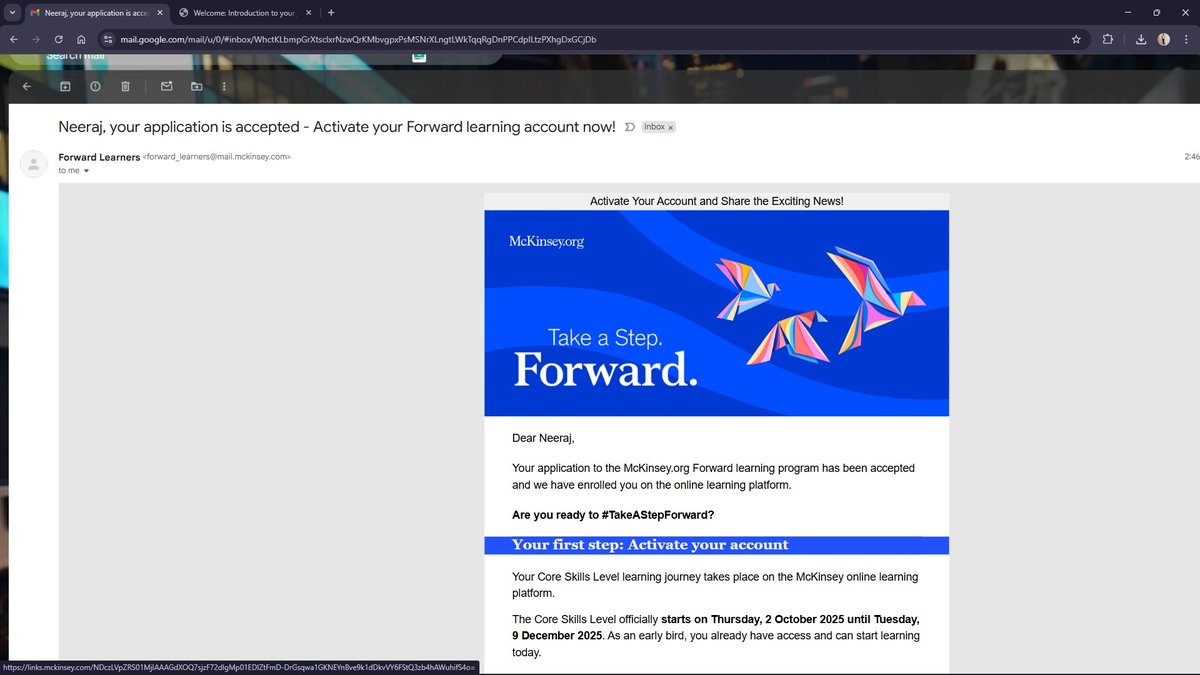Click Chrome's back navigation button
This screenshot has height=675, width=1200.
point(12,39)
